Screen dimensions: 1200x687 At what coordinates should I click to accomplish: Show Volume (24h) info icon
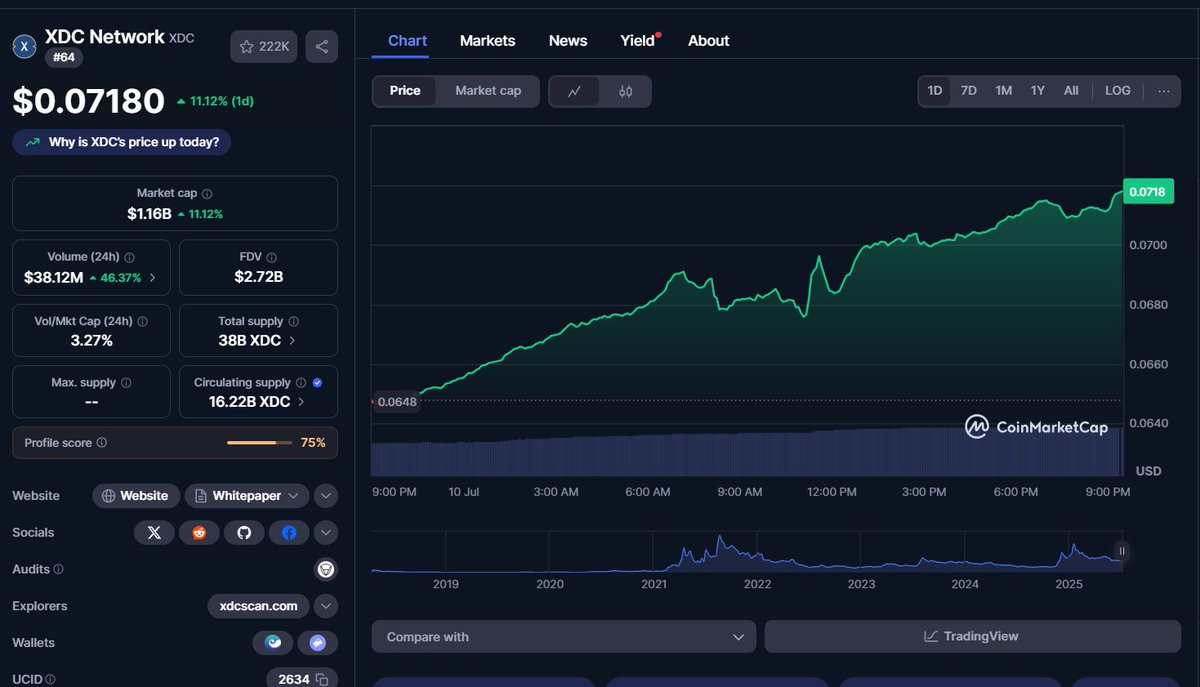click(x=130, y=257)
